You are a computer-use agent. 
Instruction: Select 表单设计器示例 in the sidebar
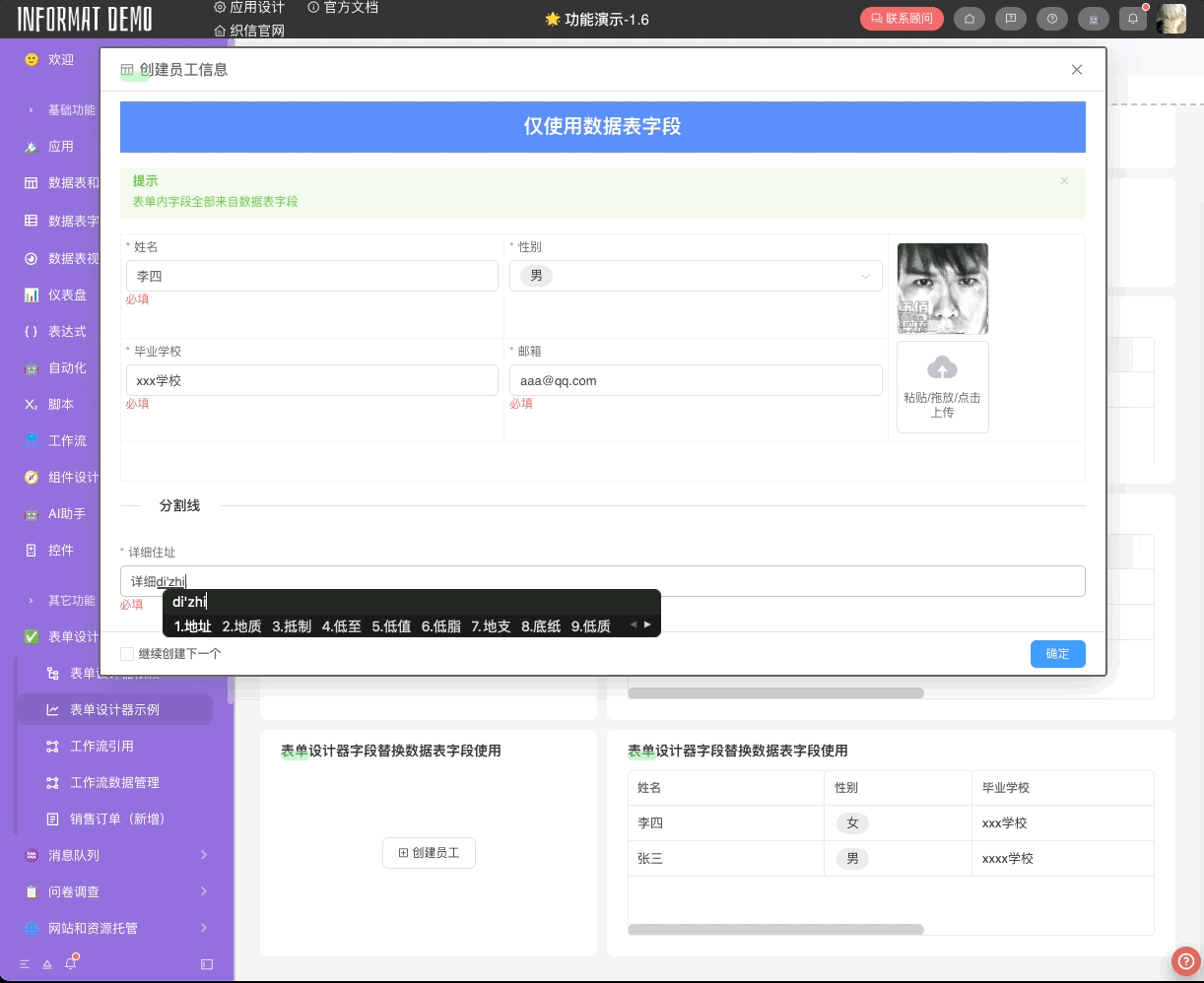coord(114,709)
